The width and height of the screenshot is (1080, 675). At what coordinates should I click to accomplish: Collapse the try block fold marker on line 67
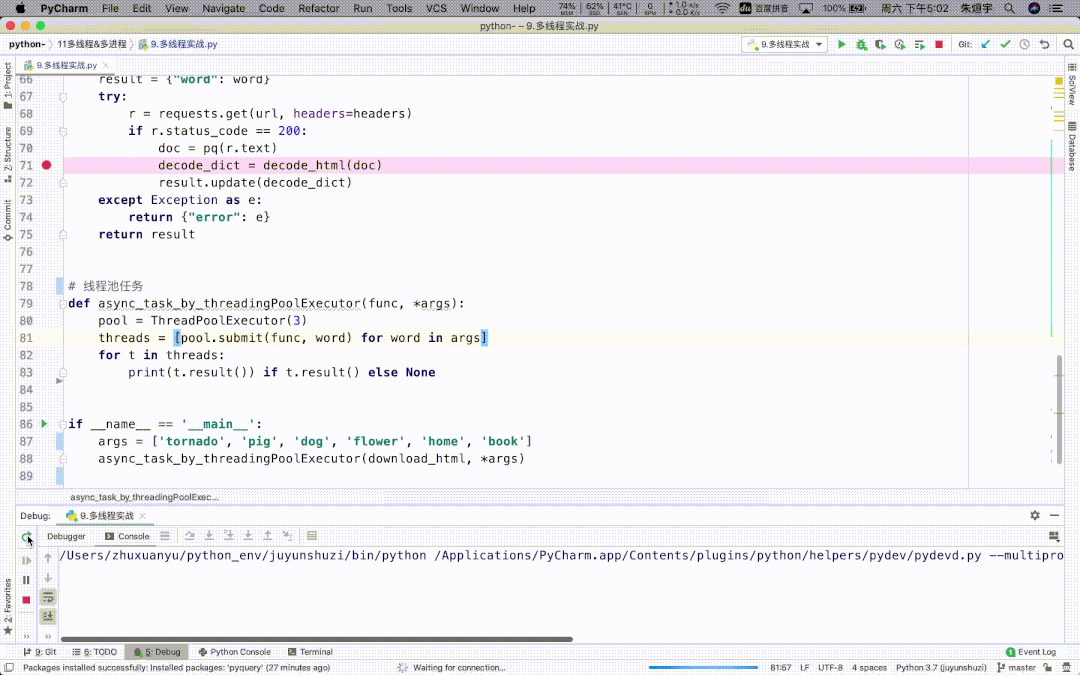point(63,97)
